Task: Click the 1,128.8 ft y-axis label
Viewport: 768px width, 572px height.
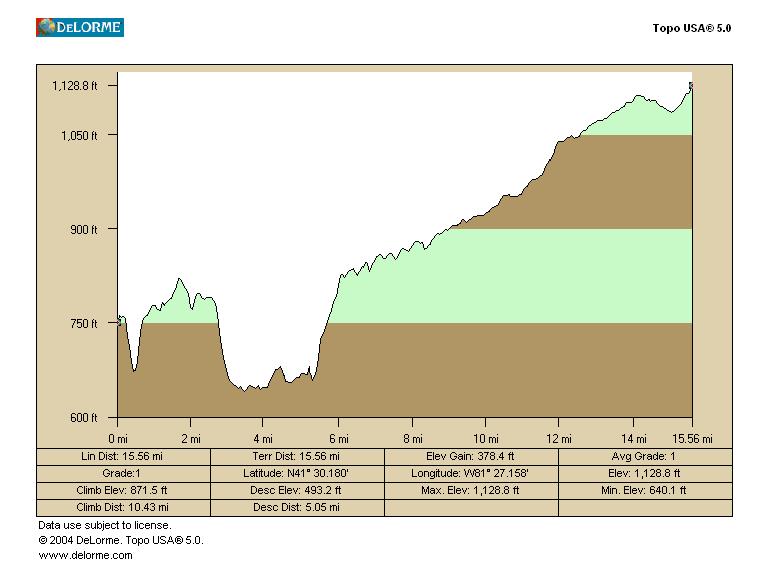Action: pos(75,86)
